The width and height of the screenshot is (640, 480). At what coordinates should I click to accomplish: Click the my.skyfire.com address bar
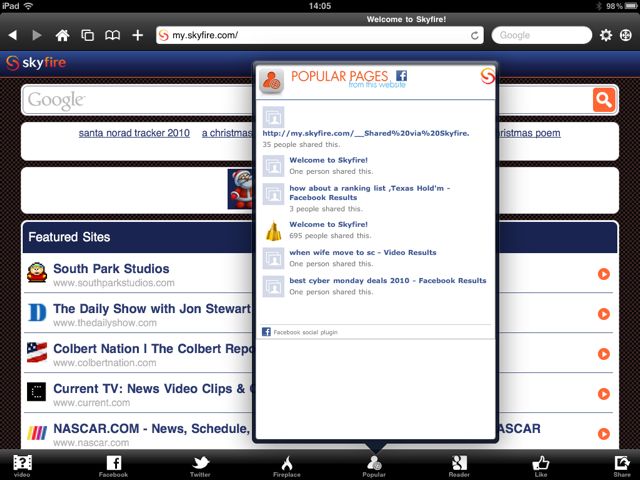tap(320, 36)
